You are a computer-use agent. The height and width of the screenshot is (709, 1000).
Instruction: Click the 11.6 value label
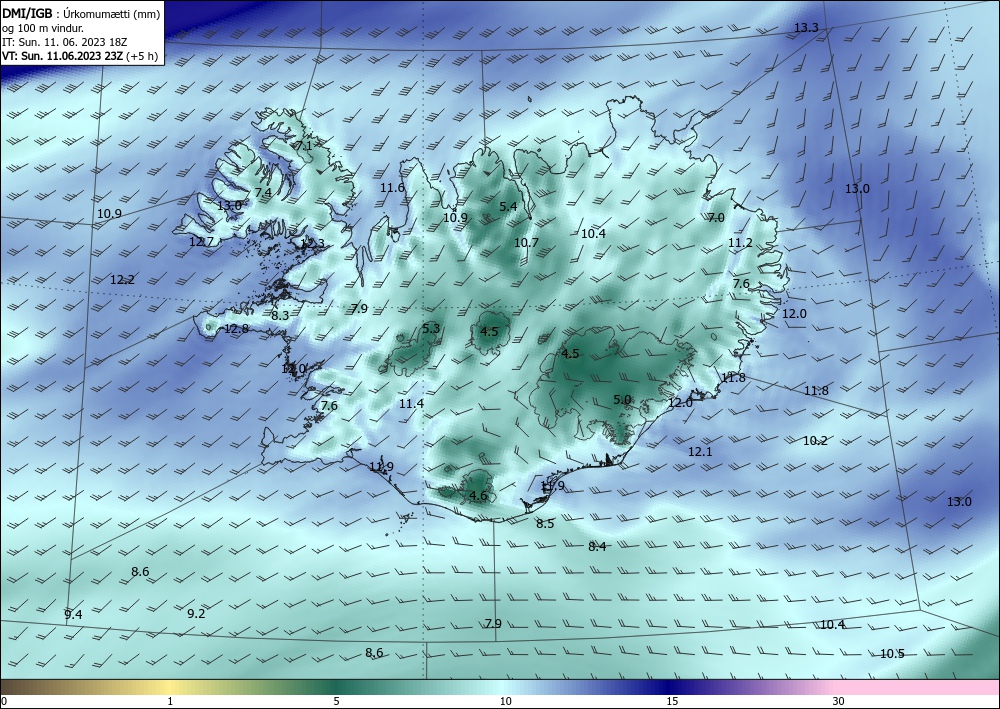(392, 187)
